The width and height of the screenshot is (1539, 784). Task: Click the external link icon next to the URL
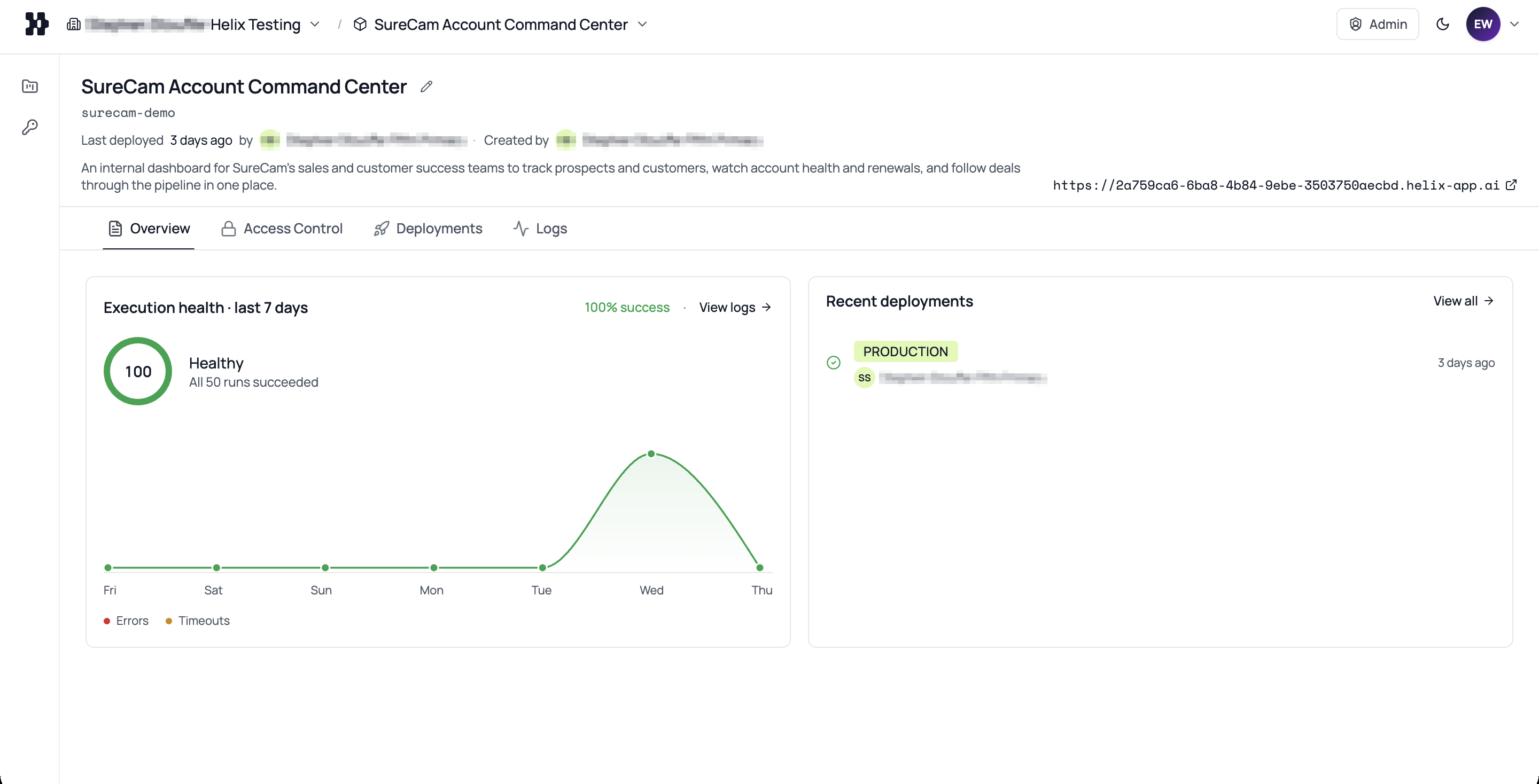pyautogui.click(x=1511, y=185)
